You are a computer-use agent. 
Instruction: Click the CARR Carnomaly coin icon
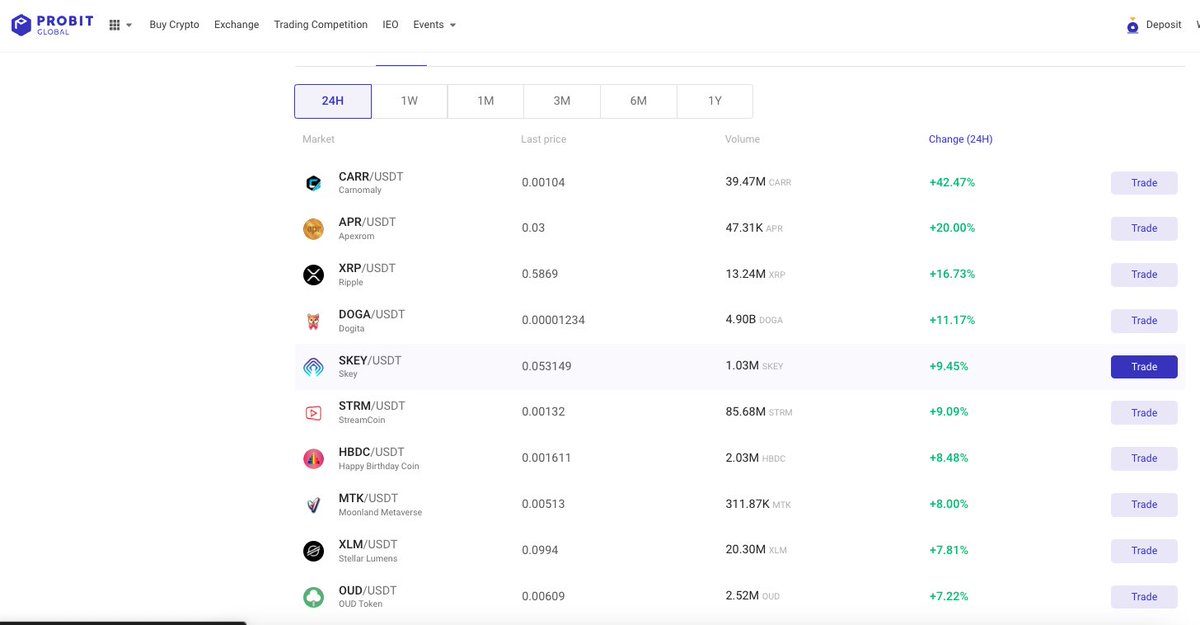pyautogui.click(x=313, y=183)
